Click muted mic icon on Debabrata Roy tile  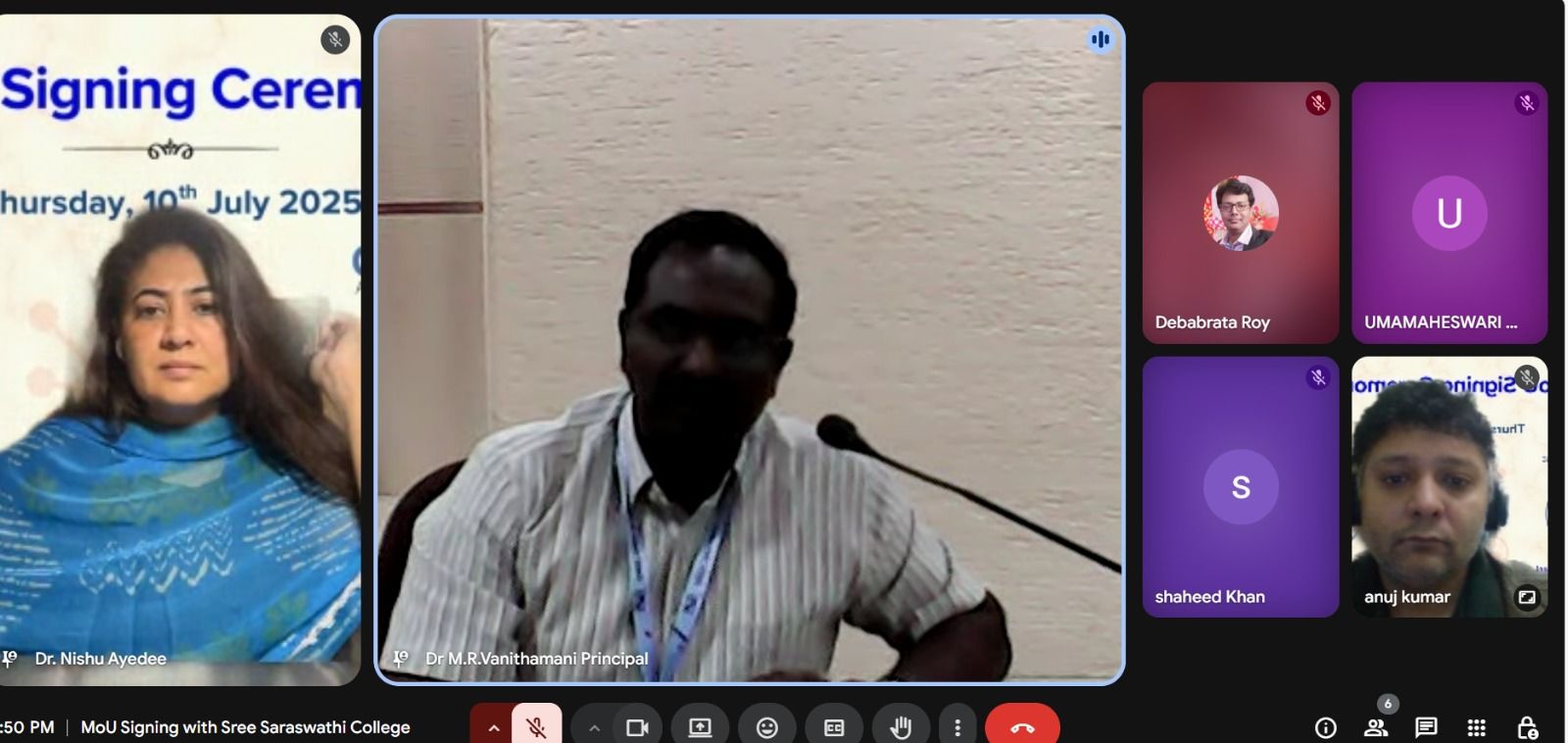tap(1318, 103)
